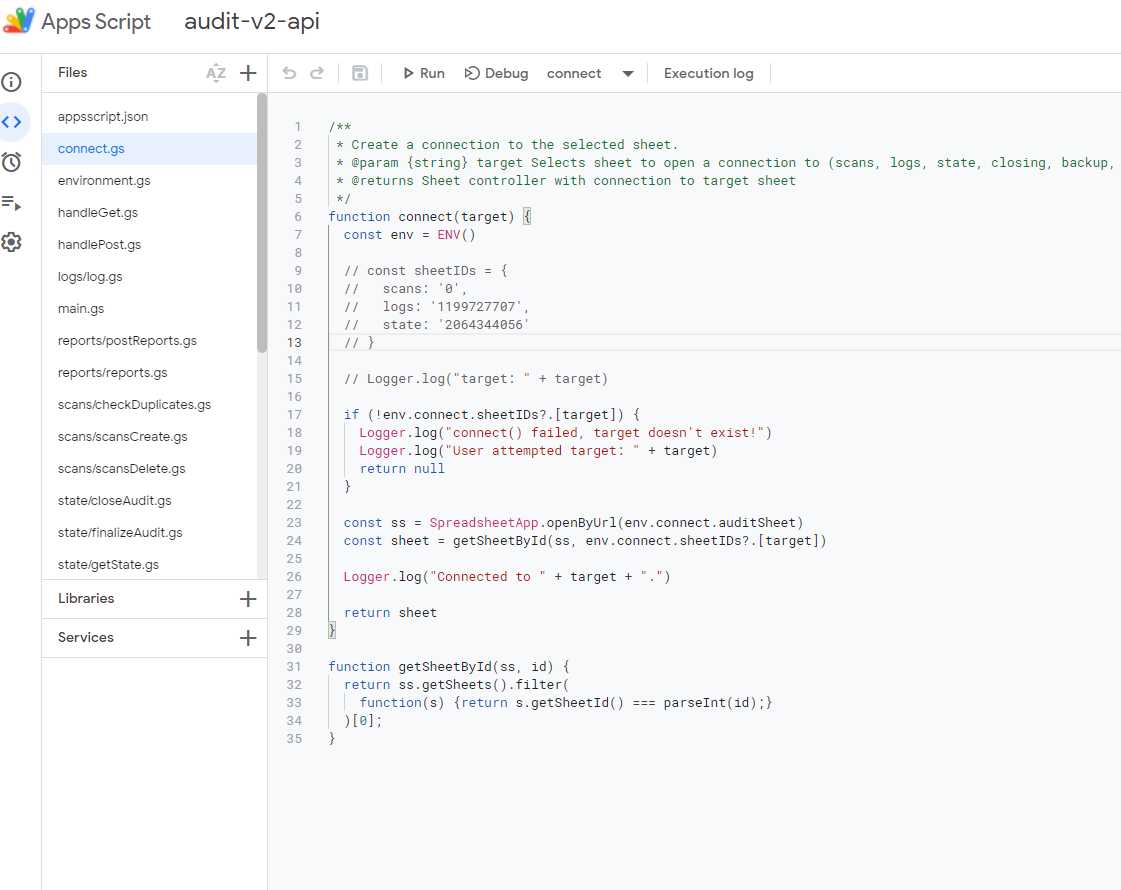This screenshot has height=890, width=1121.
Task: Click the "Connected to" Logger.log line
Action: 507,577
